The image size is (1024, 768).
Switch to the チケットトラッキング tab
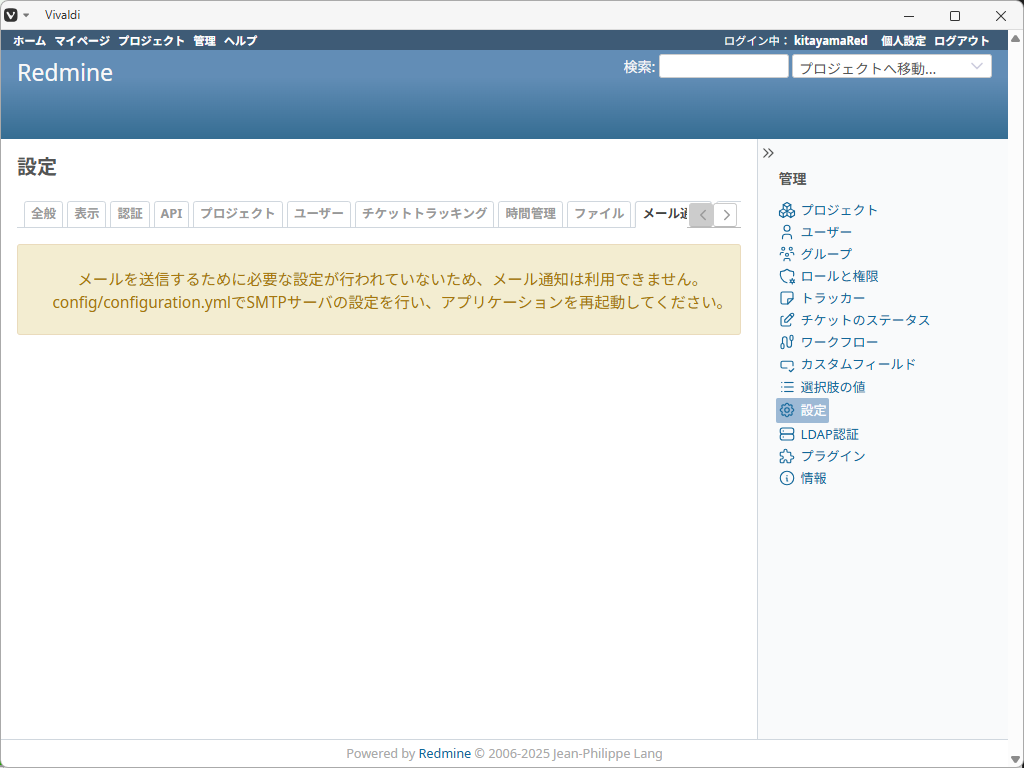(x=424, y=214)
